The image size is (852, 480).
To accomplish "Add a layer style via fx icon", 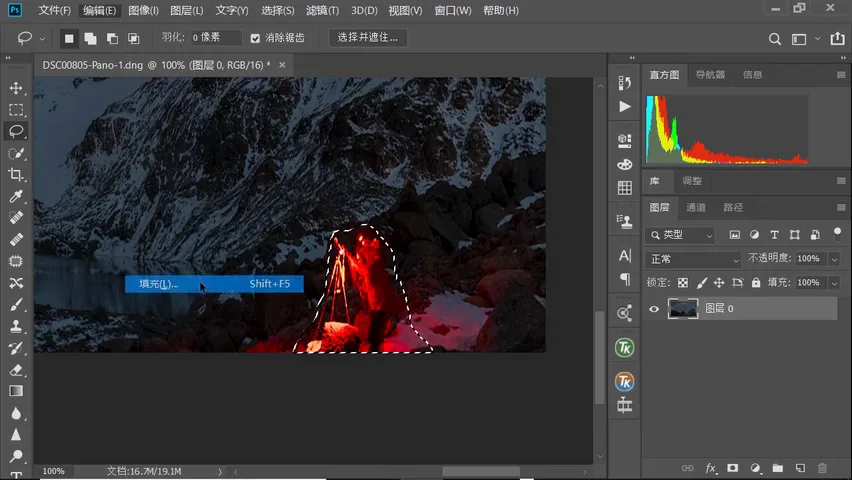I will click(x=710, y=468).
